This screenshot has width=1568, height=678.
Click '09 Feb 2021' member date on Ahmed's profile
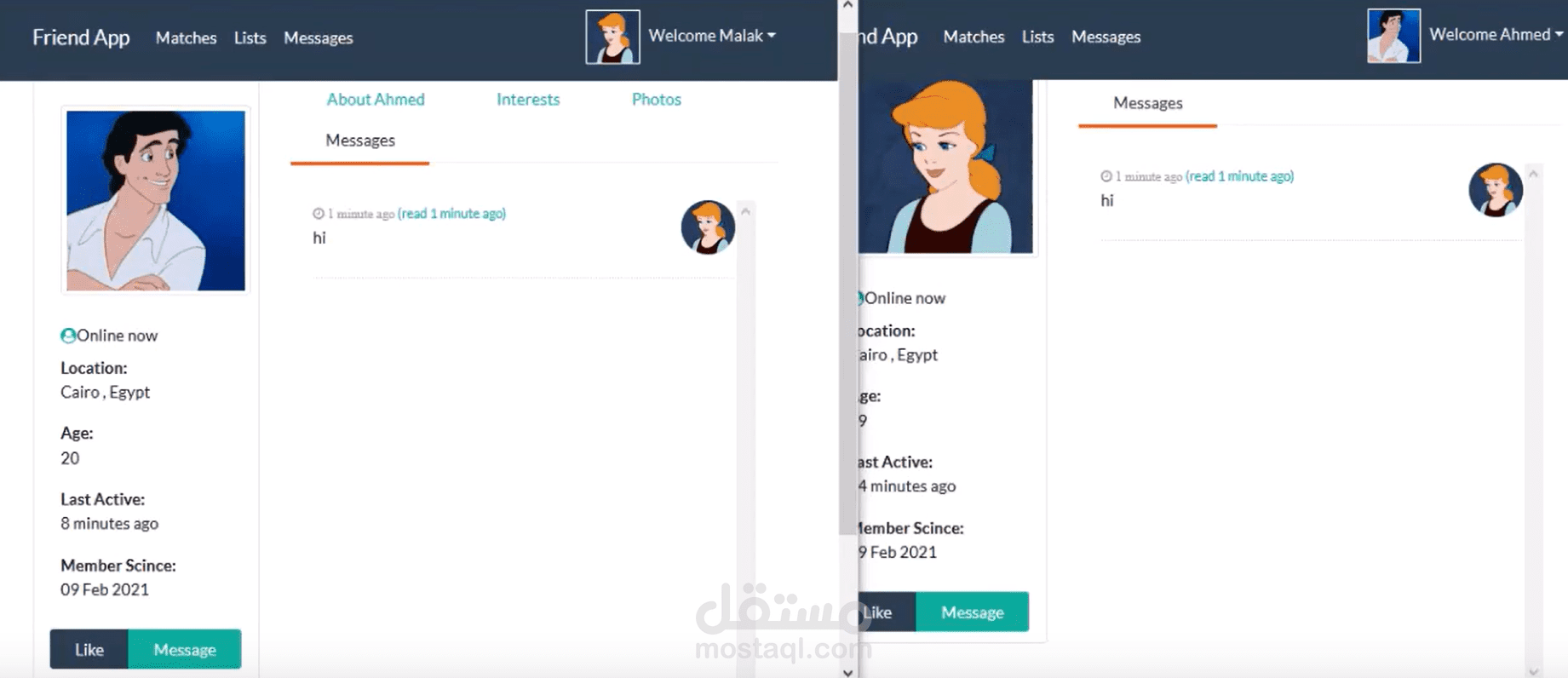coord(105,590)
